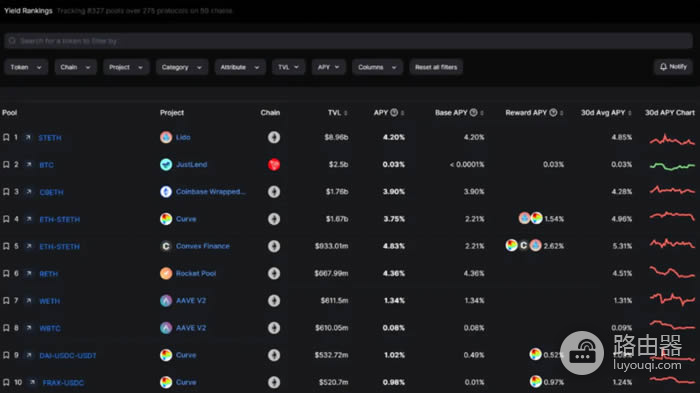Bookmark the CBETH pool row
Image resolution: width=700 pixels, height=393 pixels.
click(6, 192)
